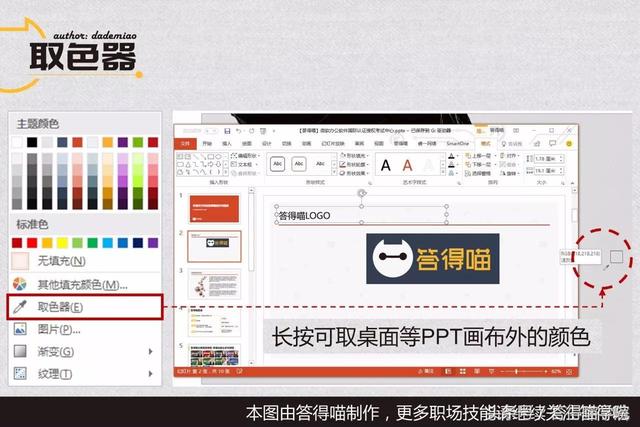Open the 形状效果 Shape Effects dropdown

[x=354, y=173]
